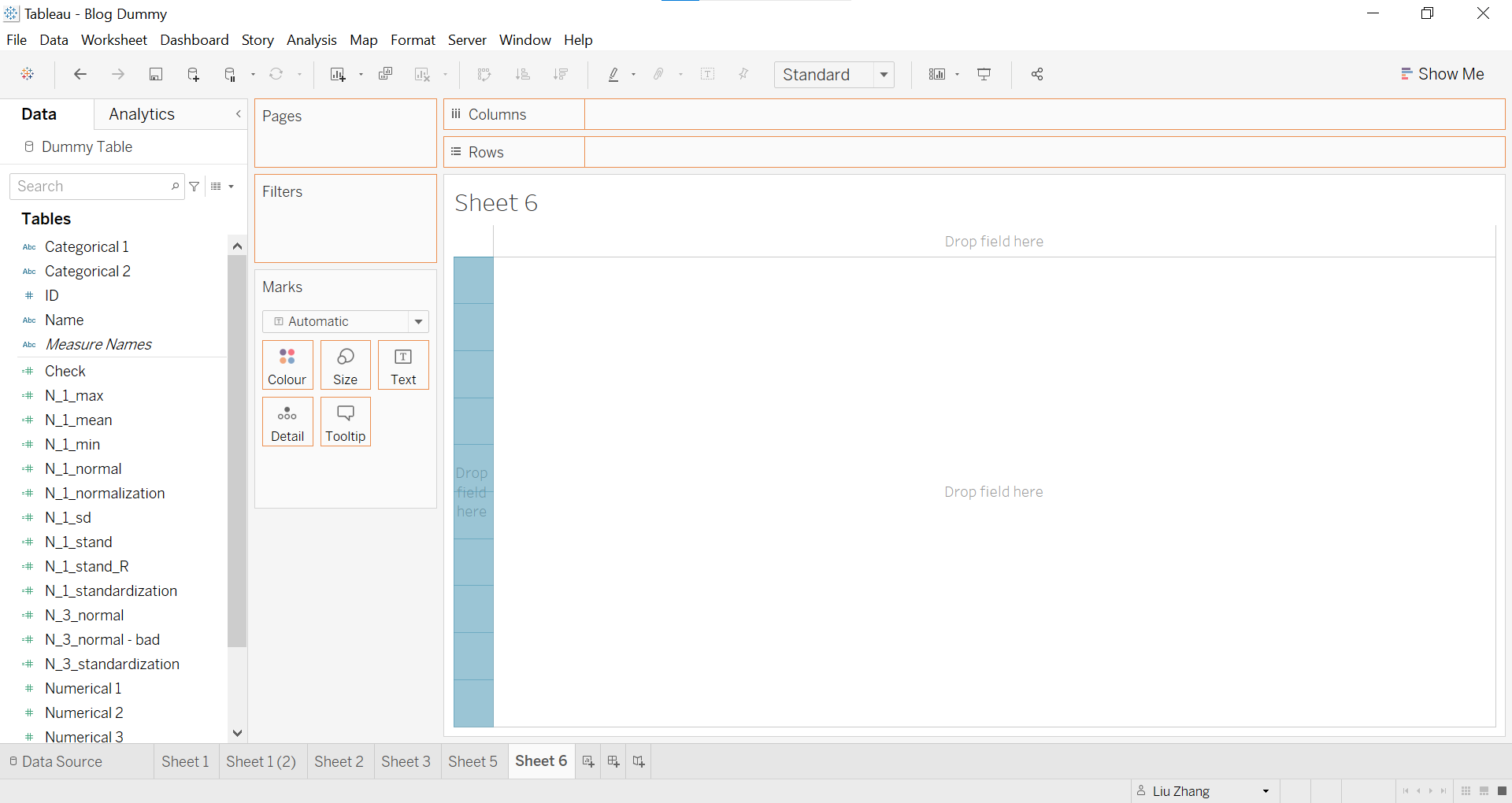The height and width of the screenshot is (803, 1512).
Task: Collapse the Data pane with chevron
Action: pos(238,114)
